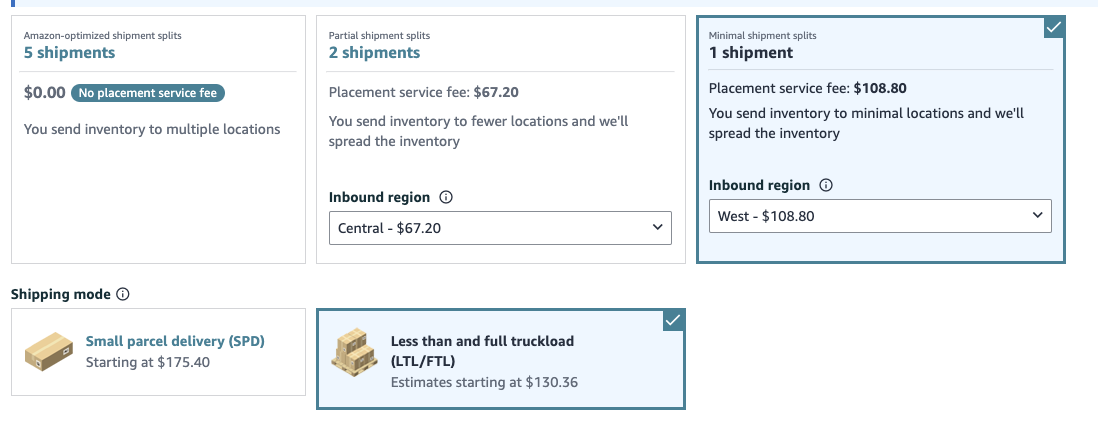Expand the chevron on the Central region selector
This screenshot has height=421, width=1098.
point(657,228)
